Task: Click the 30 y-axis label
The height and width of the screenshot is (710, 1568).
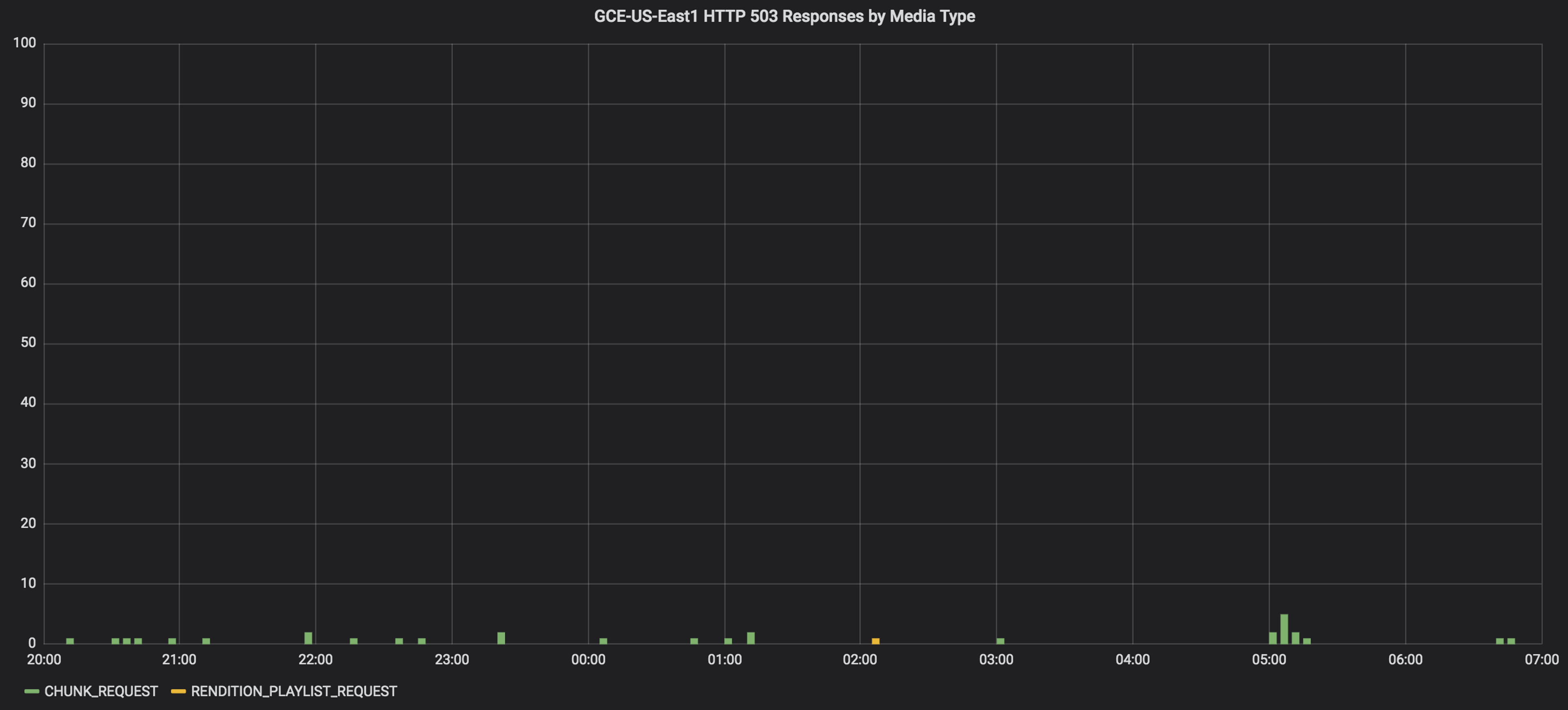Action: point(28,463)
